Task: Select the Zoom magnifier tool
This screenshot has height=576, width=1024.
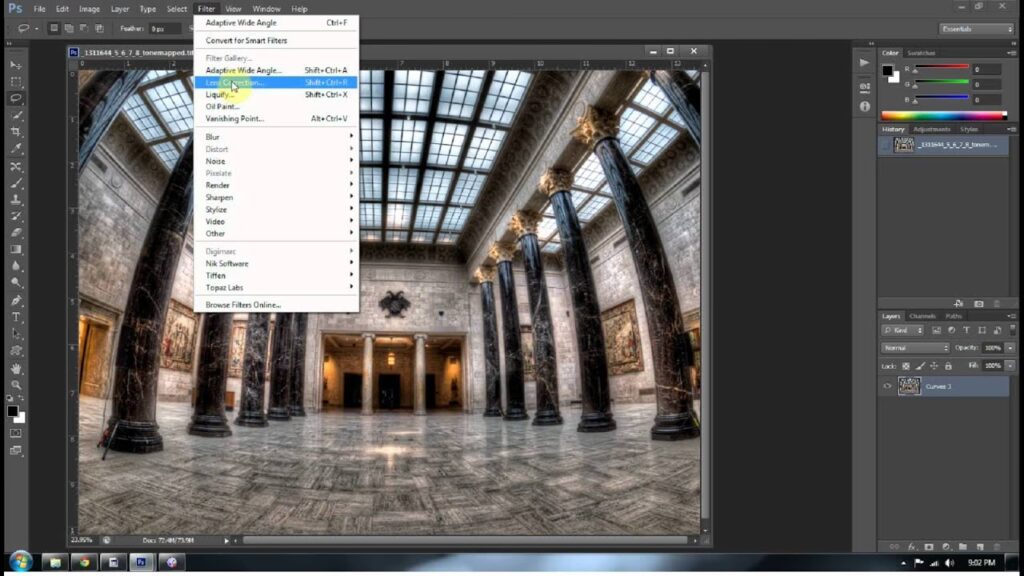Action: tap(16, 384)
